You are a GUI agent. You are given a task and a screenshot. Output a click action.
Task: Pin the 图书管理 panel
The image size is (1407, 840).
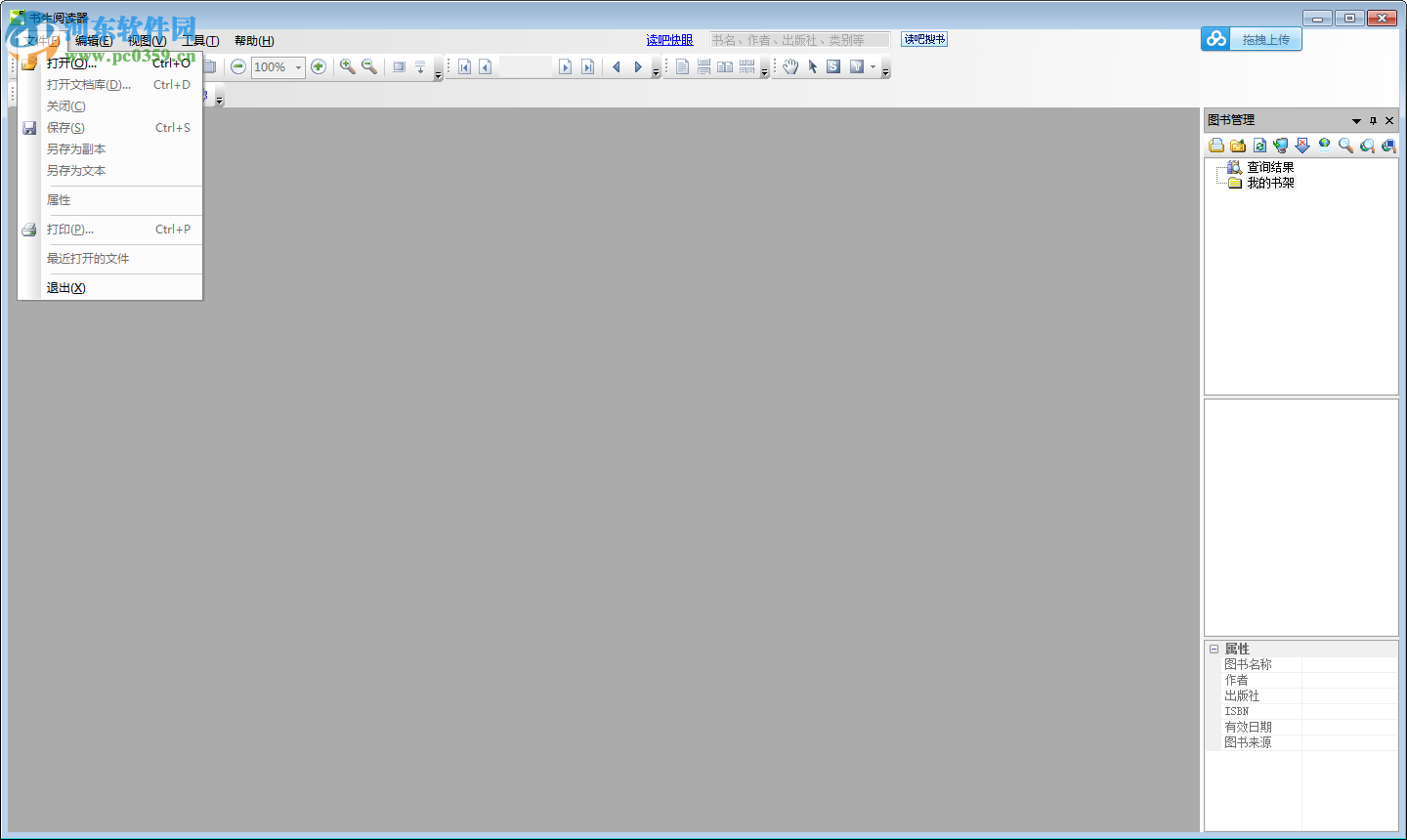(x=1373, y=121)
